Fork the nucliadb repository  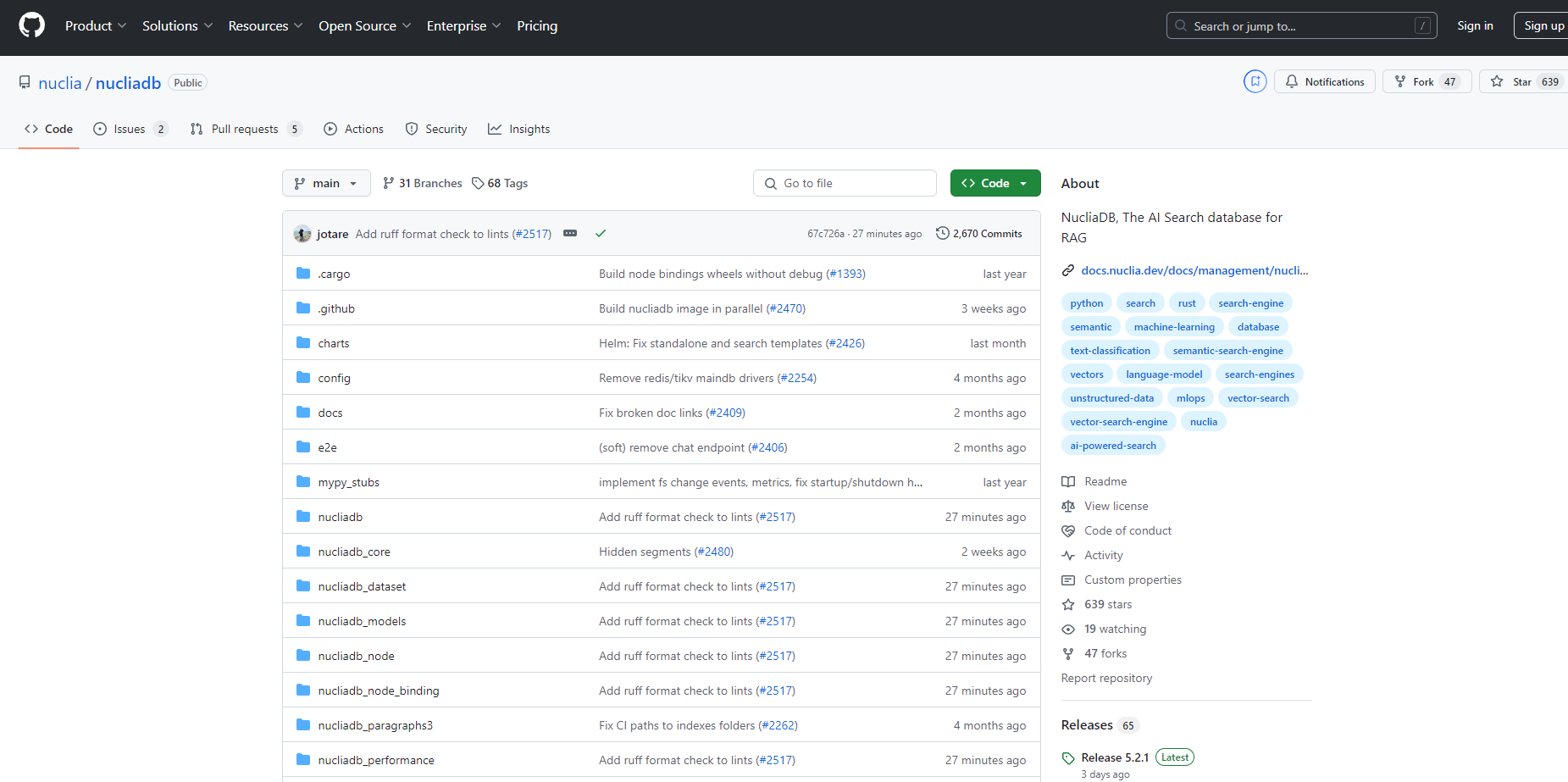[1427, 81]
